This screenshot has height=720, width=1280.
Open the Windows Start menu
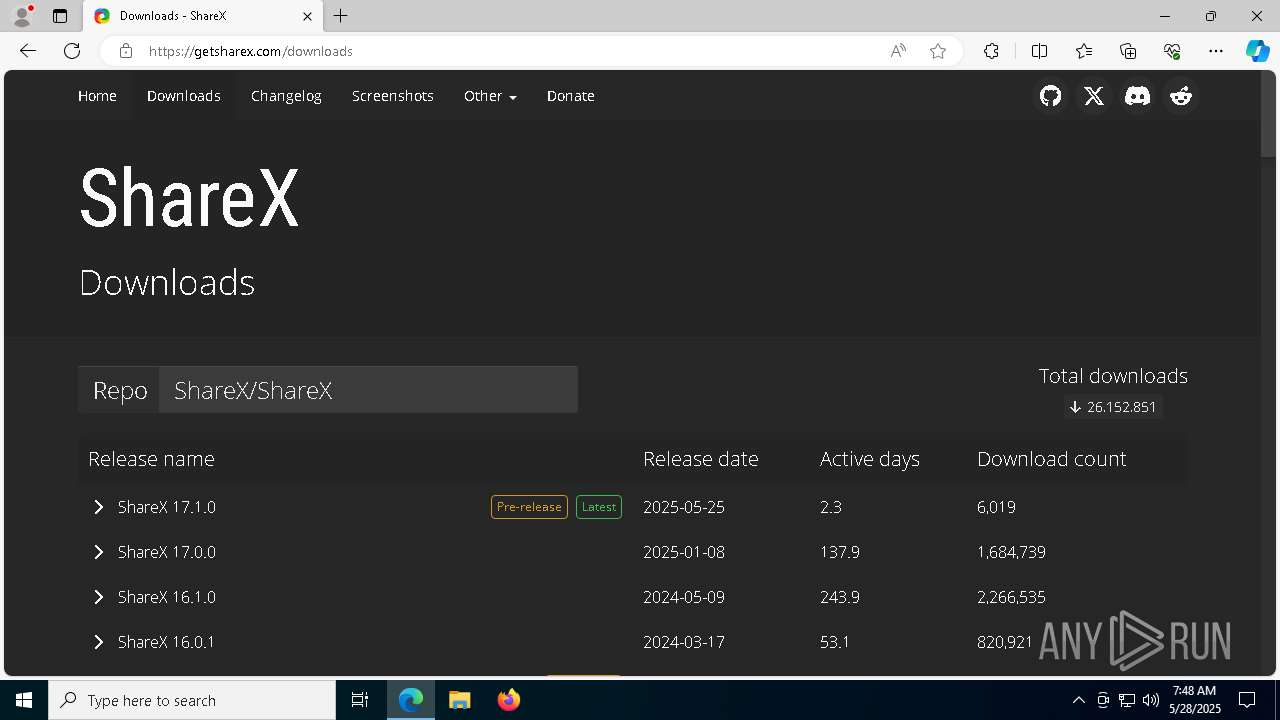(24, 700)
